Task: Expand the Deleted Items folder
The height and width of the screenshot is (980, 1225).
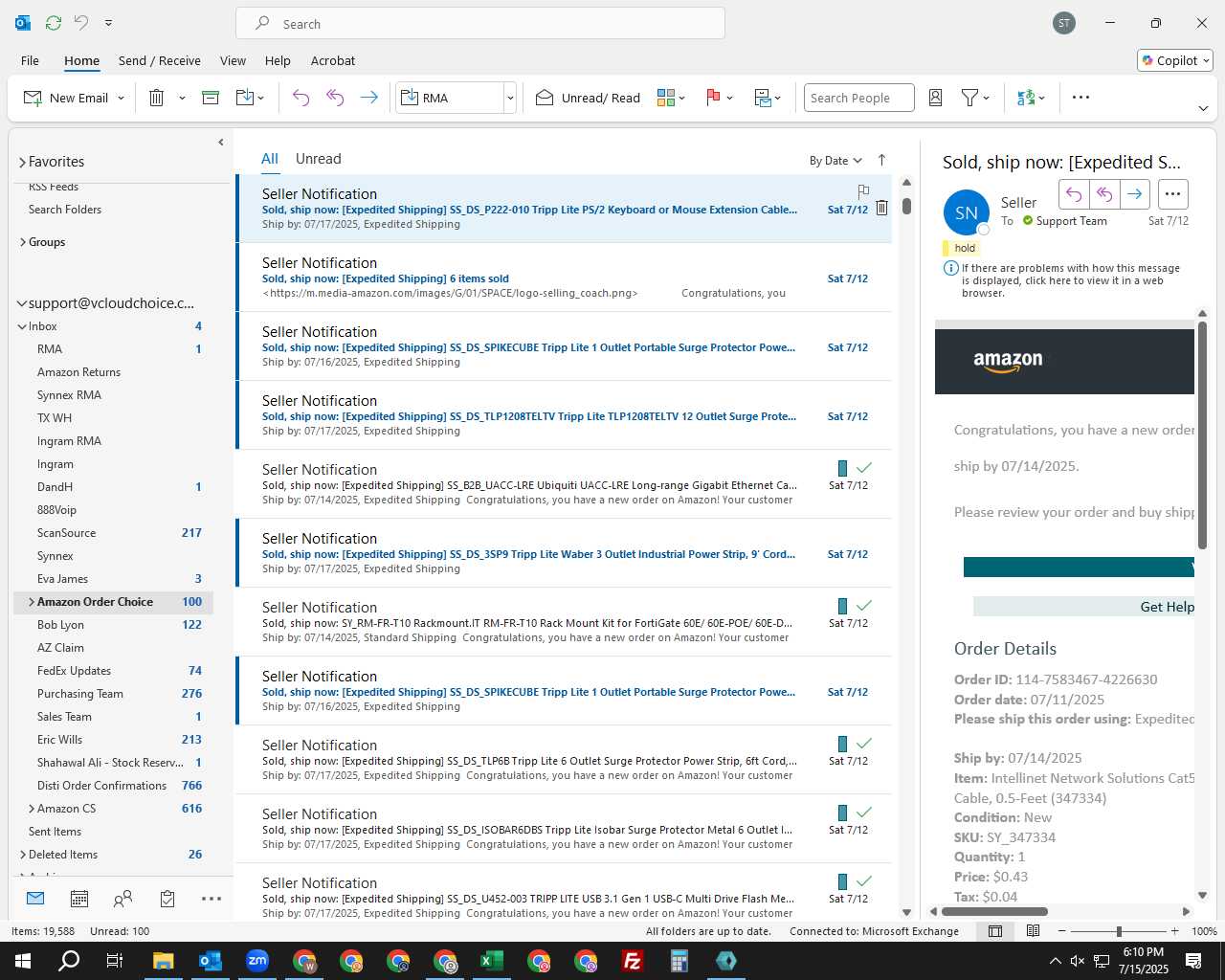Action: [22, 855]
